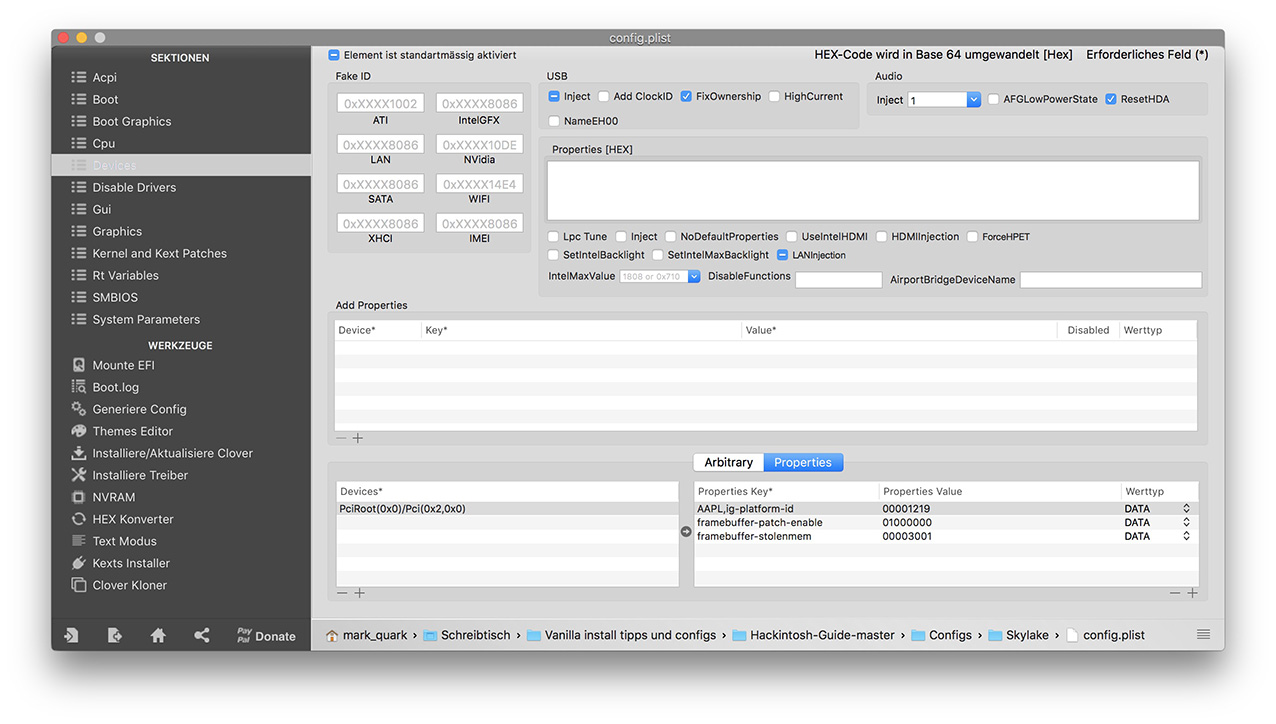The image size is (1276, 724).
Task: Open the NVRAM tool icon
Action: click(79, 497)
